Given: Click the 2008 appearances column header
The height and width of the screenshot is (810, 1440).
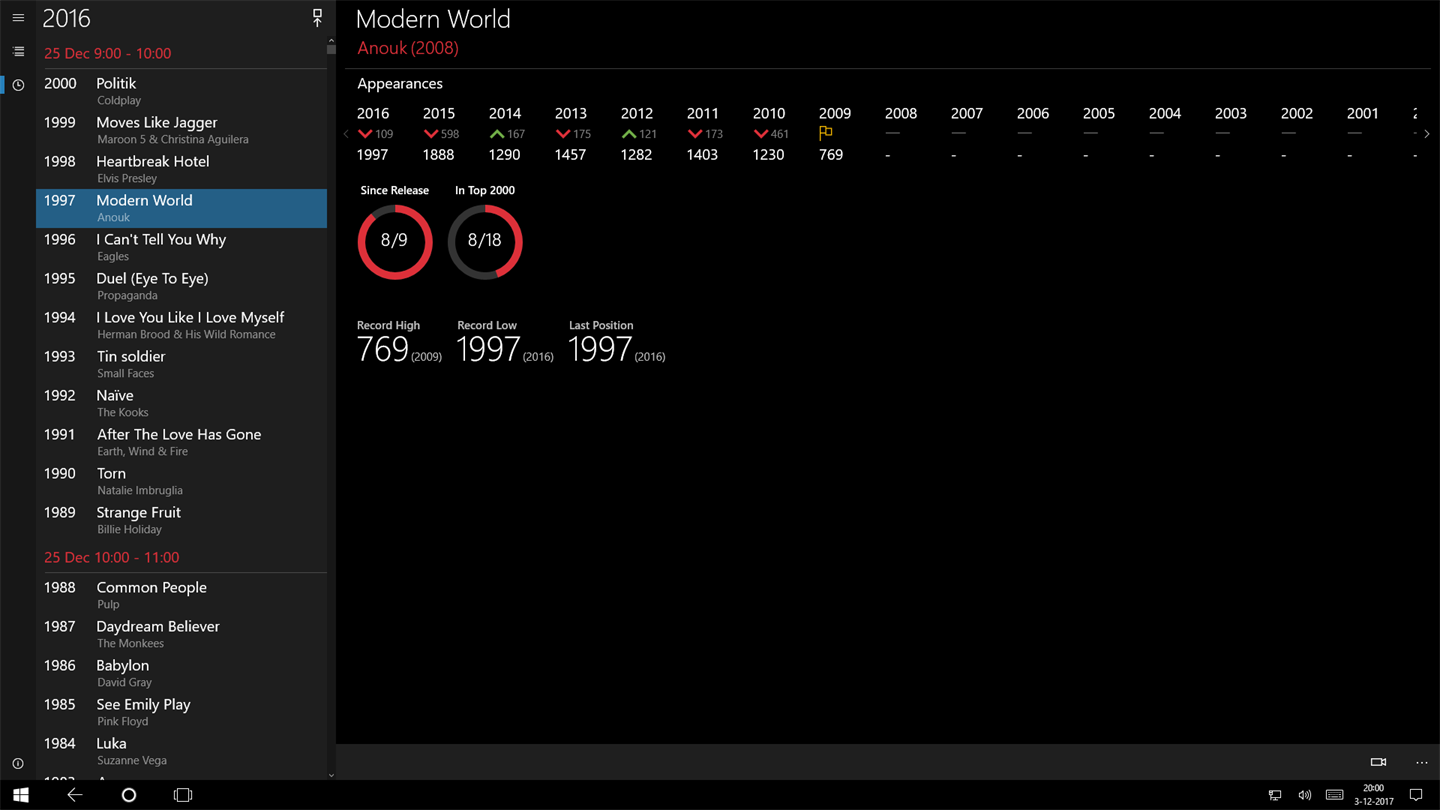Looking at the screenshot, I should coord(901,114).
